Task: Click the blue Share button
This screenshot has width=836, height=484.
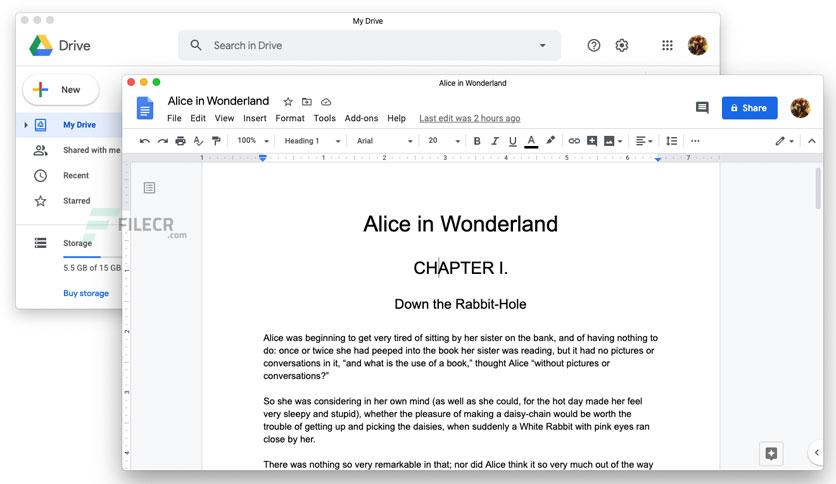Action: [749, 108]
